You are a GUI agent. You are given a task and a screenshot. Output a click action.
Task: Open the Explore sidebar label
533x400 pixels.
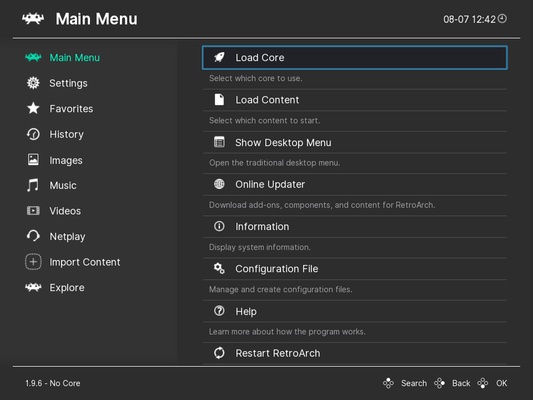[x=67, y=288]
